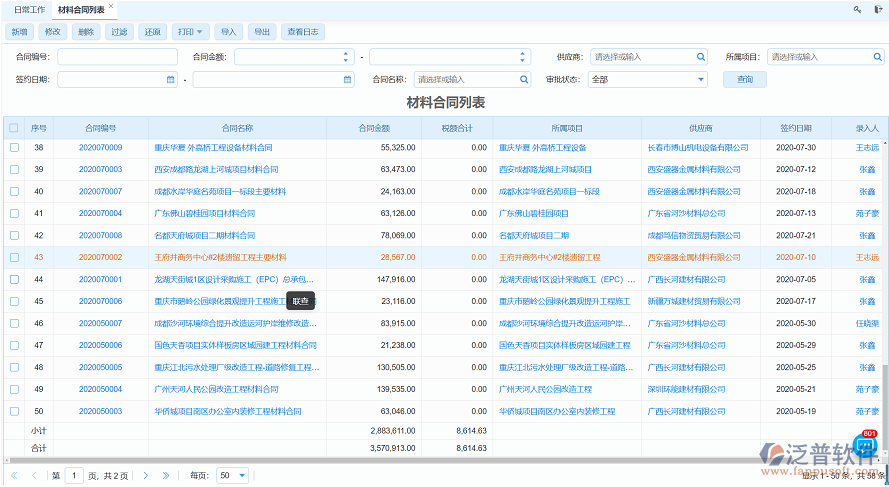Open the 打印 dropdown button
The width and height of the screenshot is (889, 487).
(189, 32)
